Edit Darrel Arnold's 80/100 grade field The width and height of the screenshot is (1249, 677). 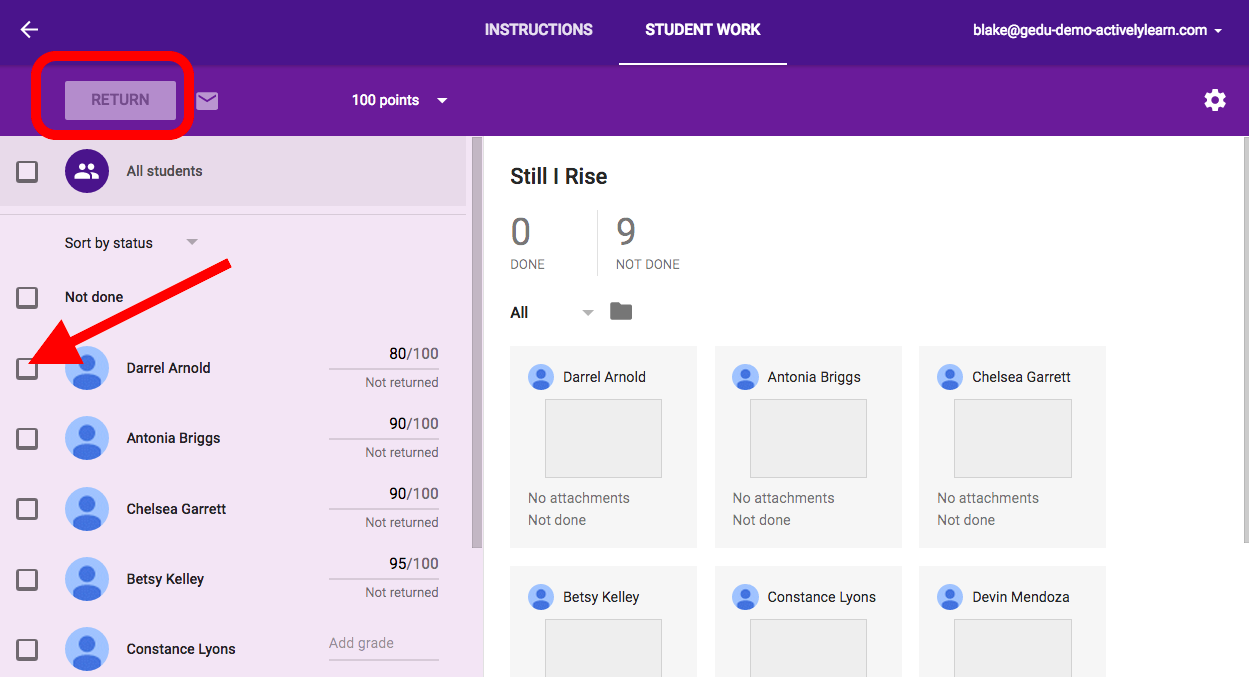click(x=384, y=354)
